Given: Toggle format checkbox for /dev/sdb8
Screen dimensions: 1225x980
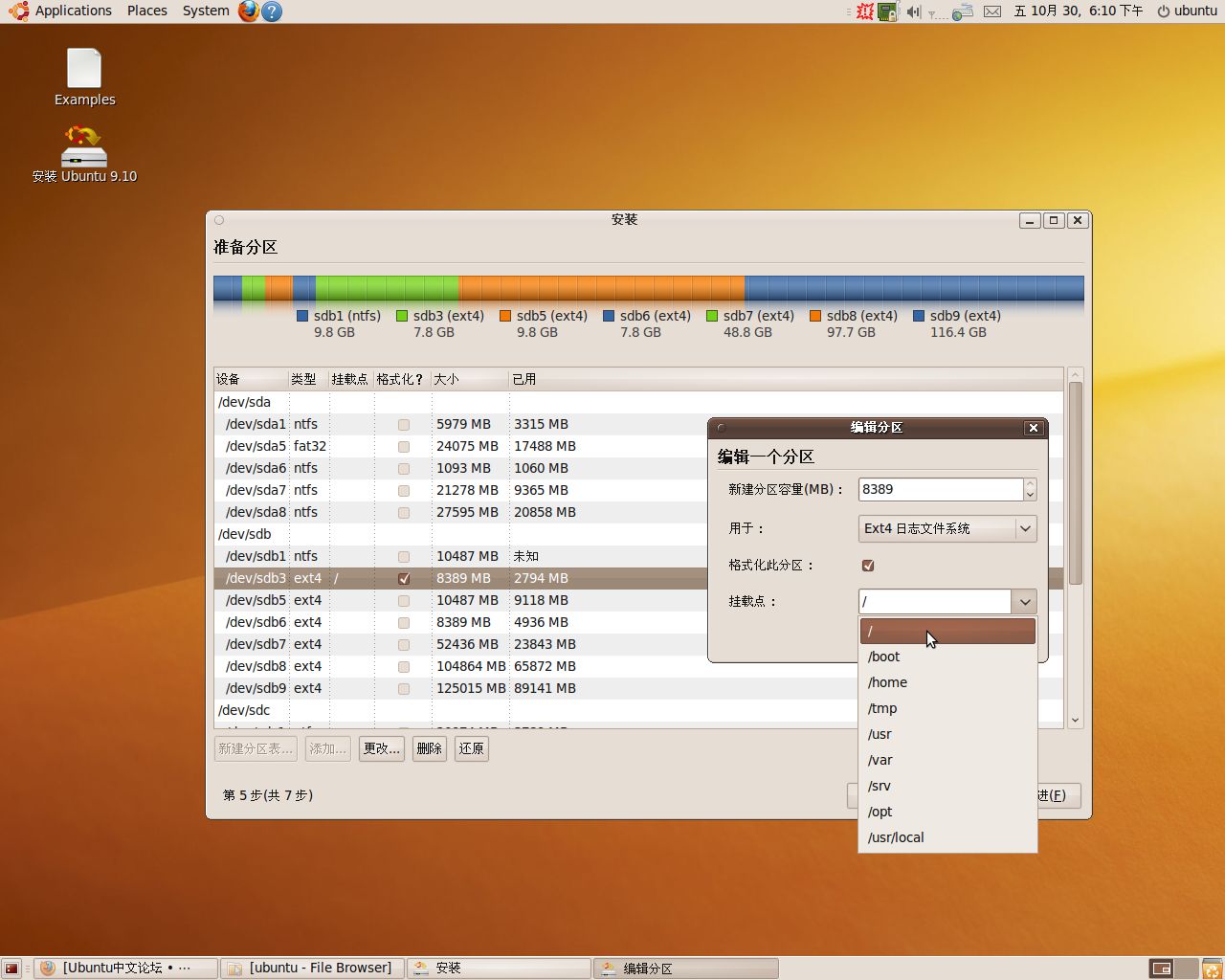Looking at the screenshot, I should click(x=404, y=667).
